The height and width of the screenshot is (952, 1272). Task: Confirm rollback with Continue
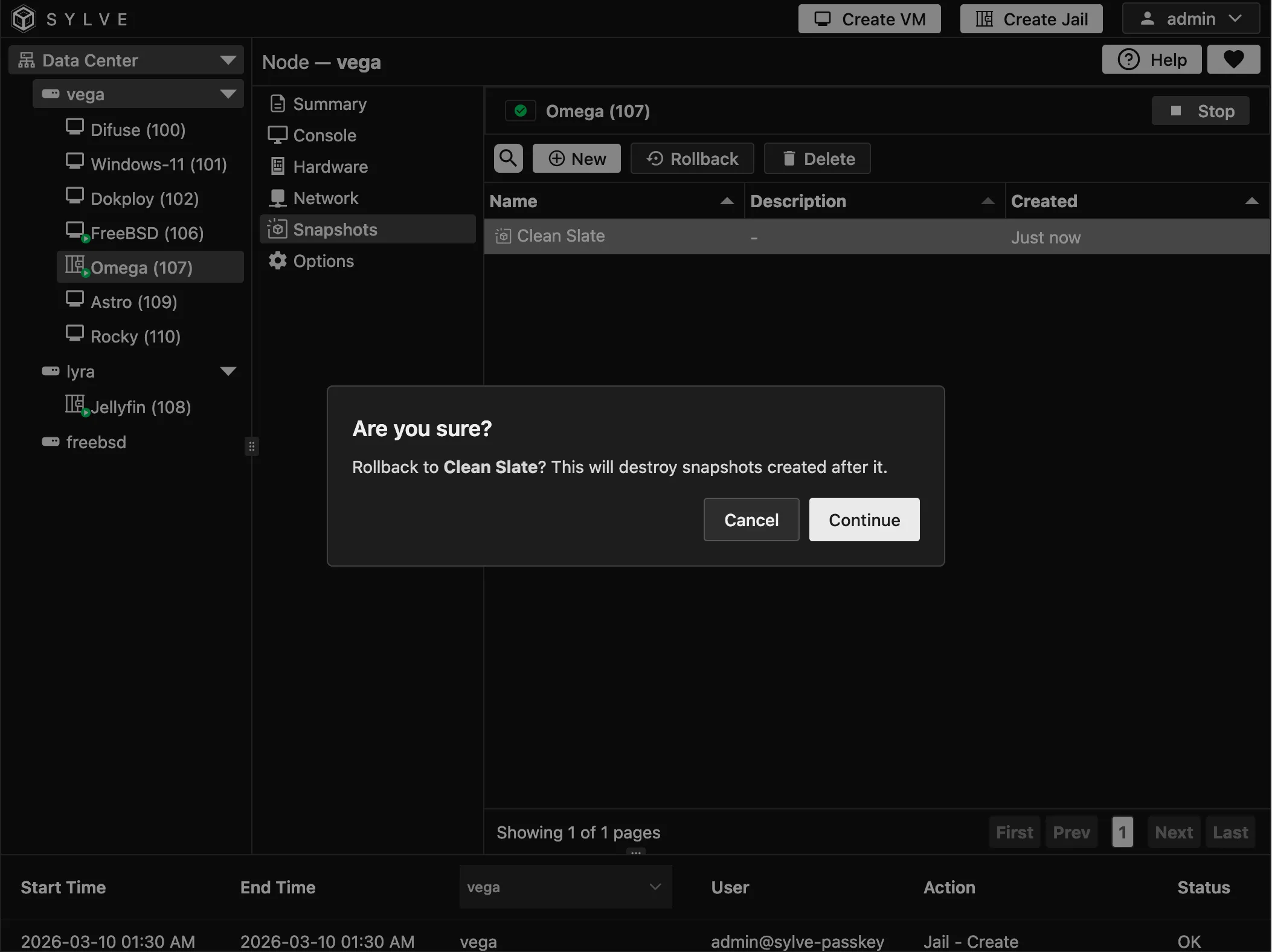pyautogui.click(x=864, y=519)
